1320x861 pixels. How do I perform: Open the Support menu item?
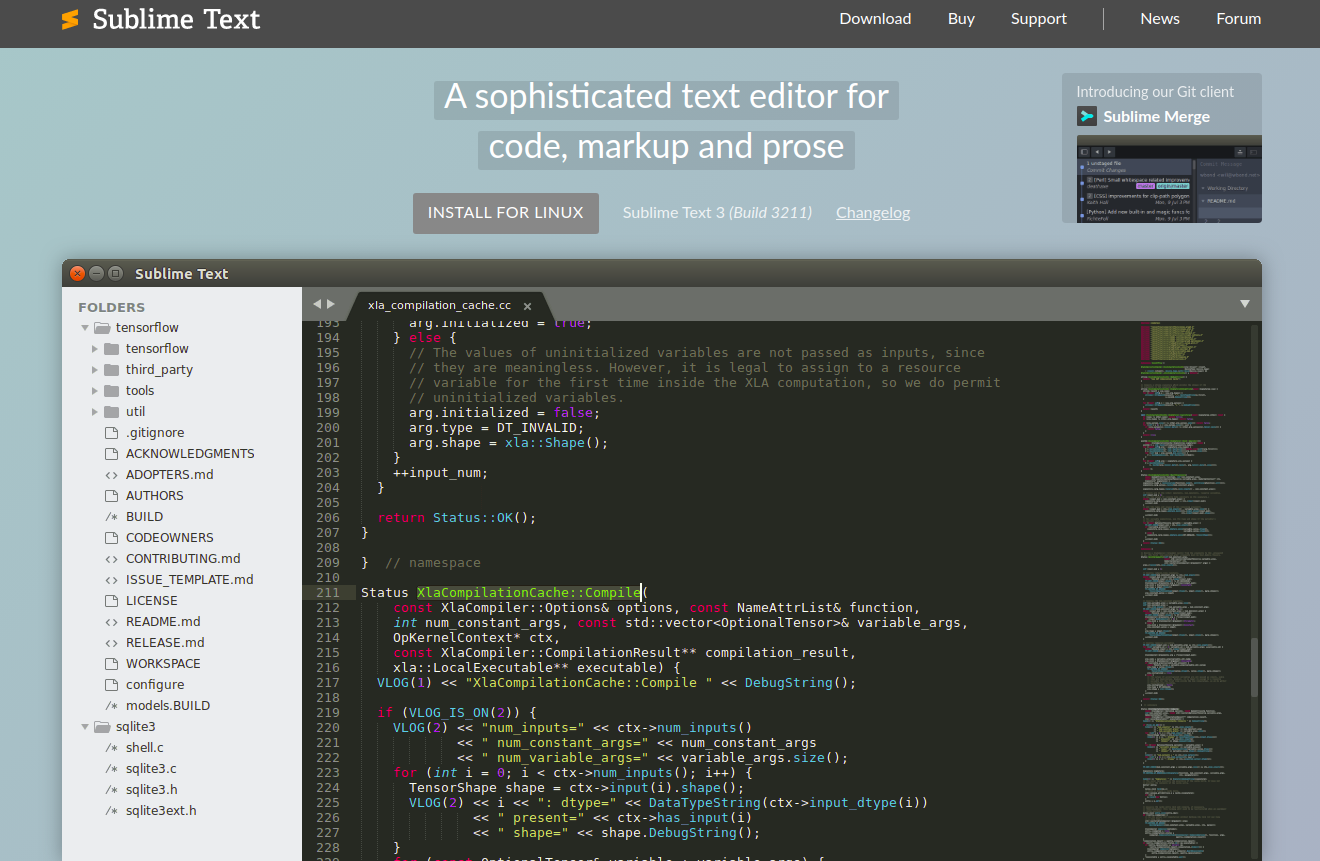tap(1038, 18)
